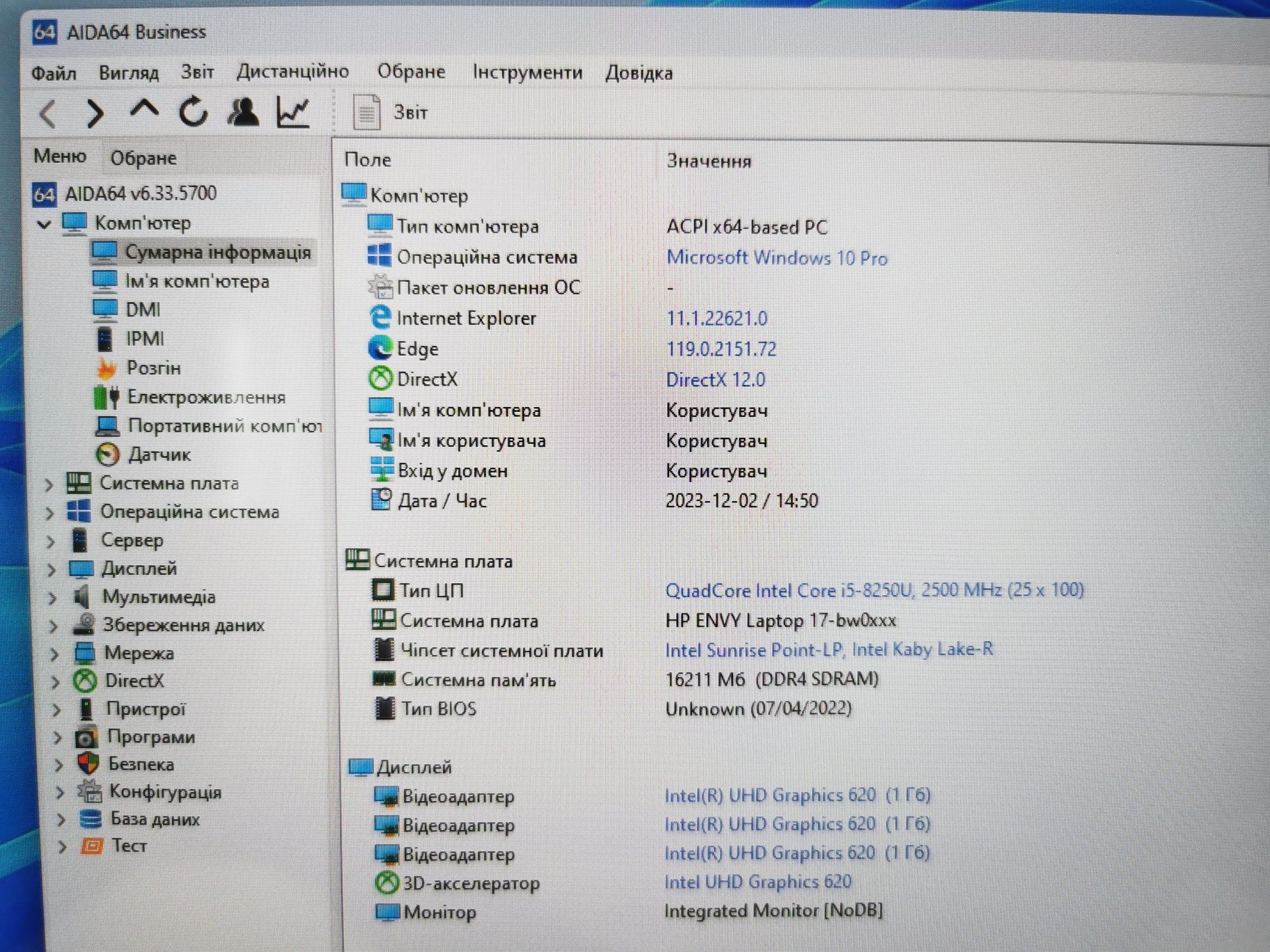The width and height of the screenshot is (1270, 952).
Task: Switch to the Обране sidebar tab
Action: pos(143,158)
